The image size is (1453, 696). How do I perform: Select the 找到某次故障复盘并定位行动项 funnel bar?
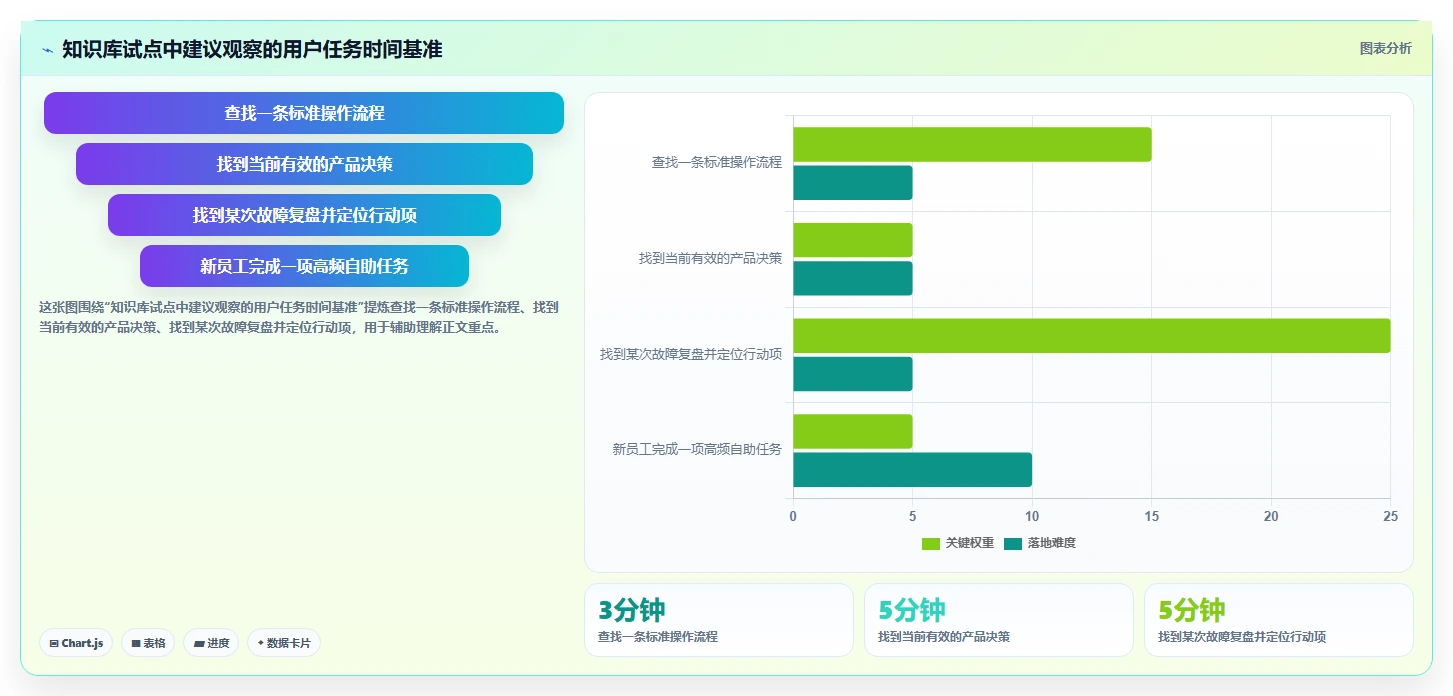pyautogui.click(x=304, y=215)
